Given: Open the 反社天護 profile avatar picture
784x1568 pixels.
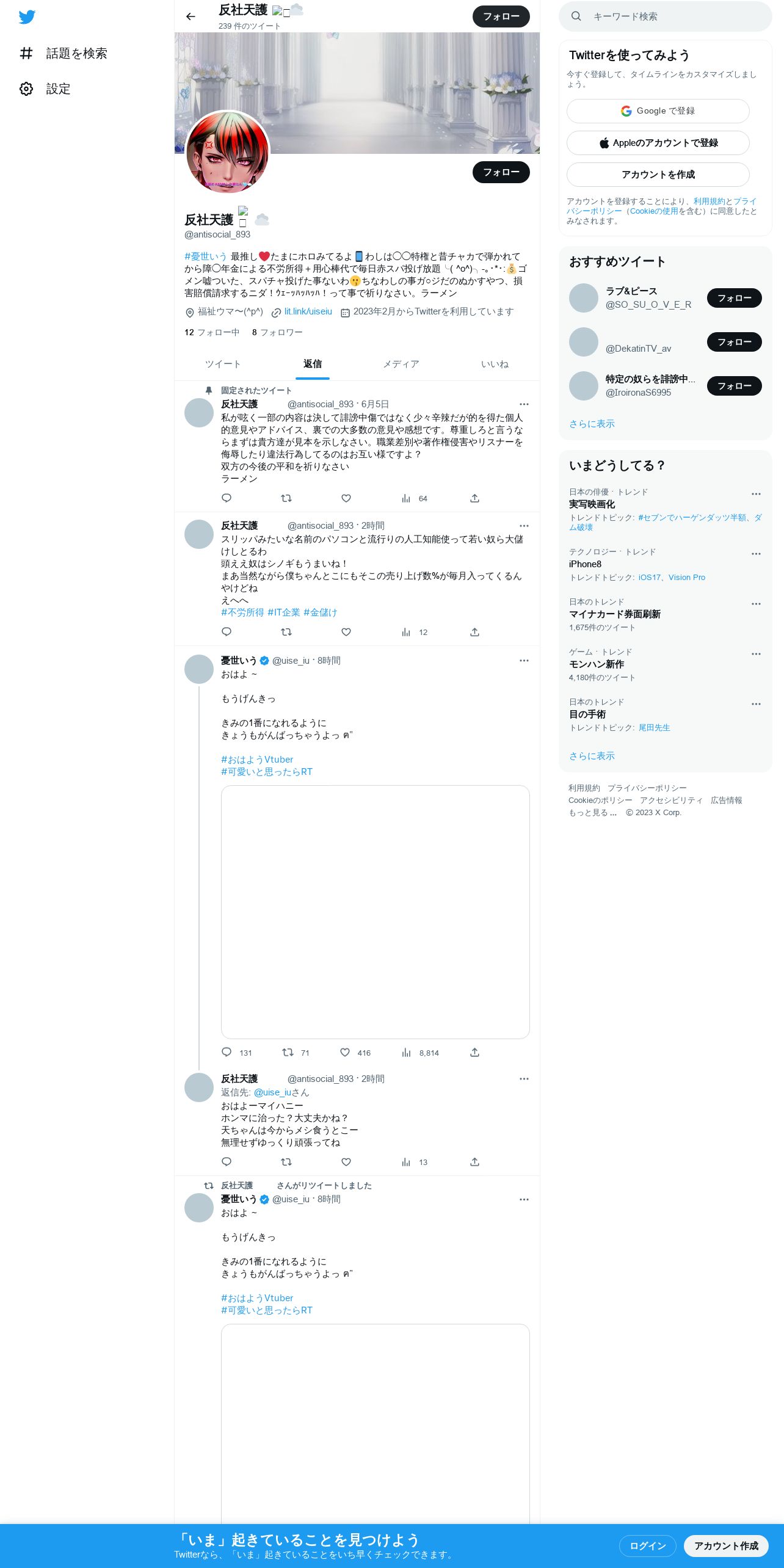Looking at the screenshot, I should (227, 152).
